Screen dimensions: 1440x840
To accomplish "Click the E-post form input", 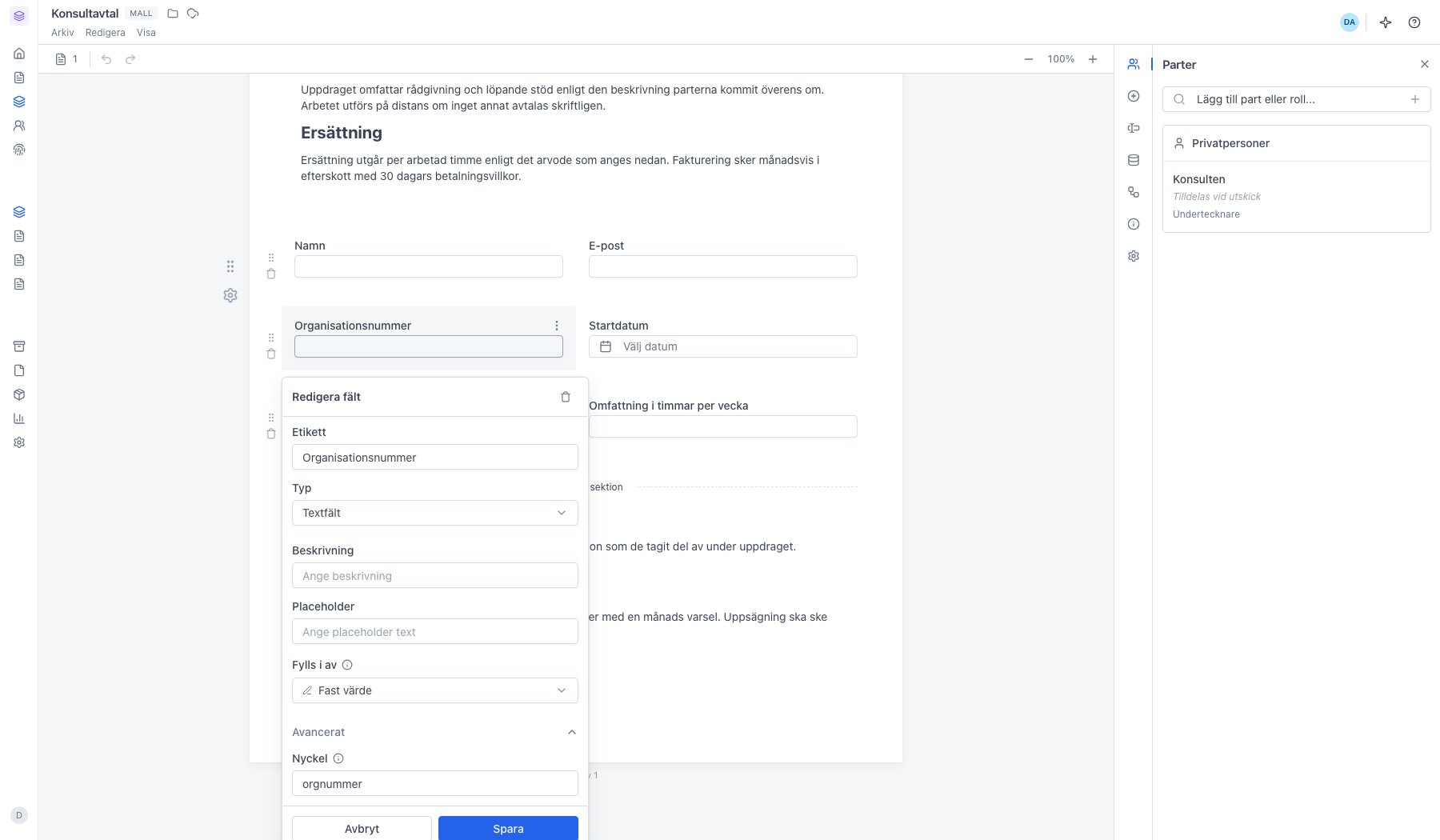I will pyautogui.click(x=723, y=266).
